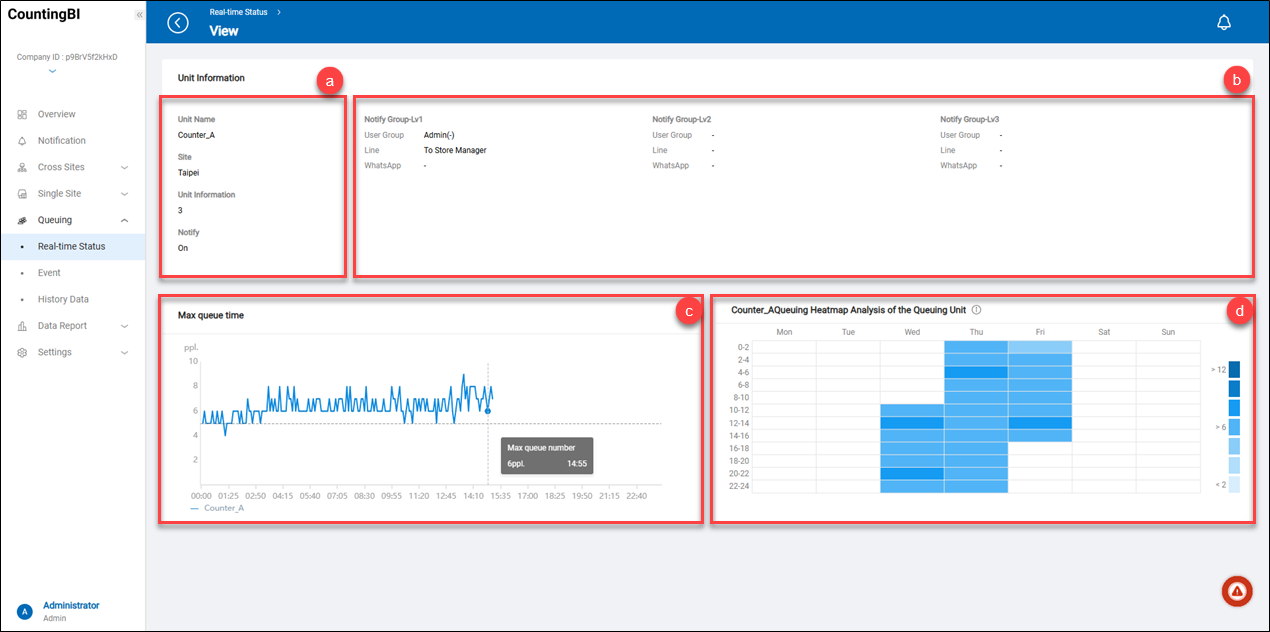Click the Settings gear icon in sidebar
The height and width of the screenshot is (632, 1270).
(x=22, y=353)
